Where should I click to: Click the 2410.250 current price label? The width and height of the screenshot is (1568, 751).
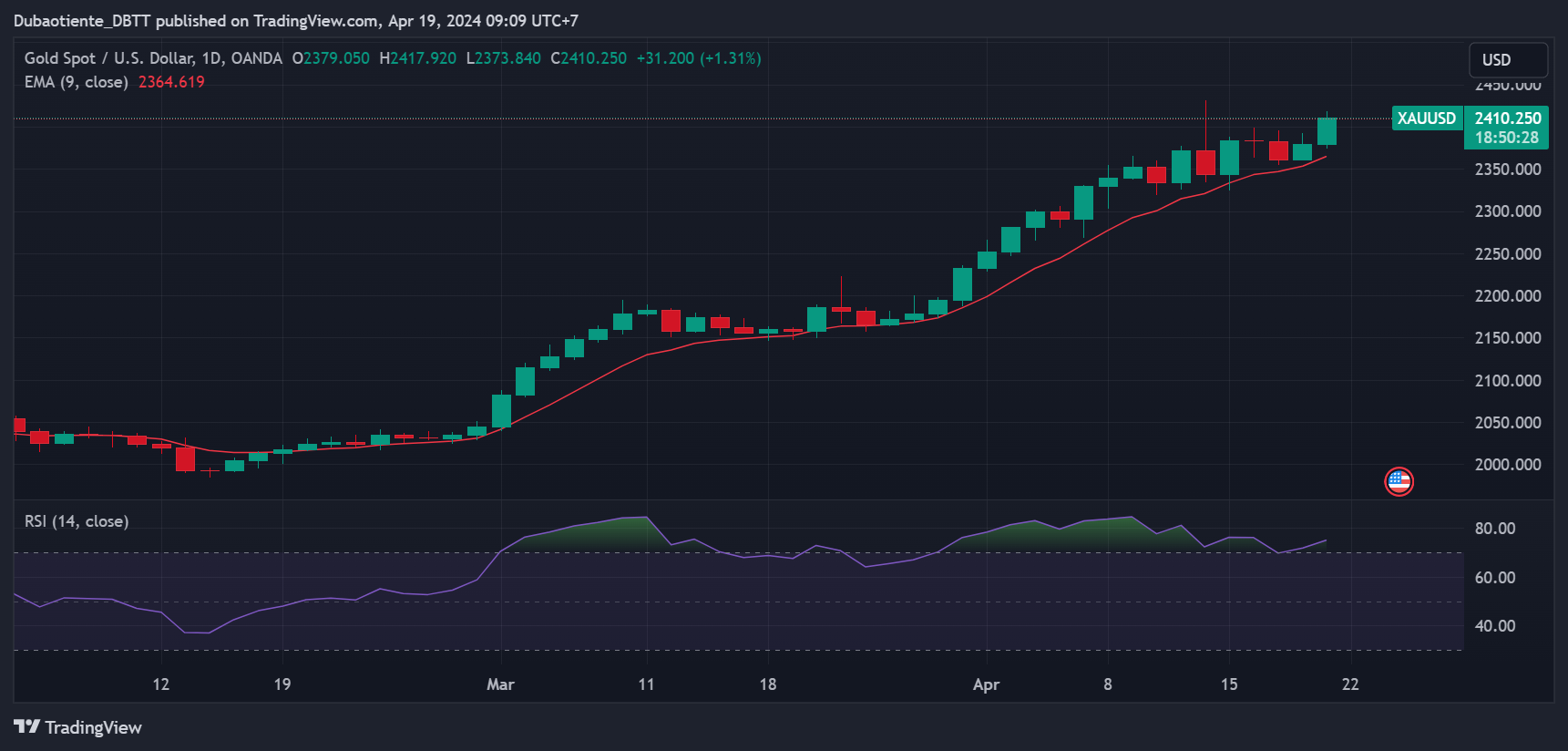[x=1507, y=118]
